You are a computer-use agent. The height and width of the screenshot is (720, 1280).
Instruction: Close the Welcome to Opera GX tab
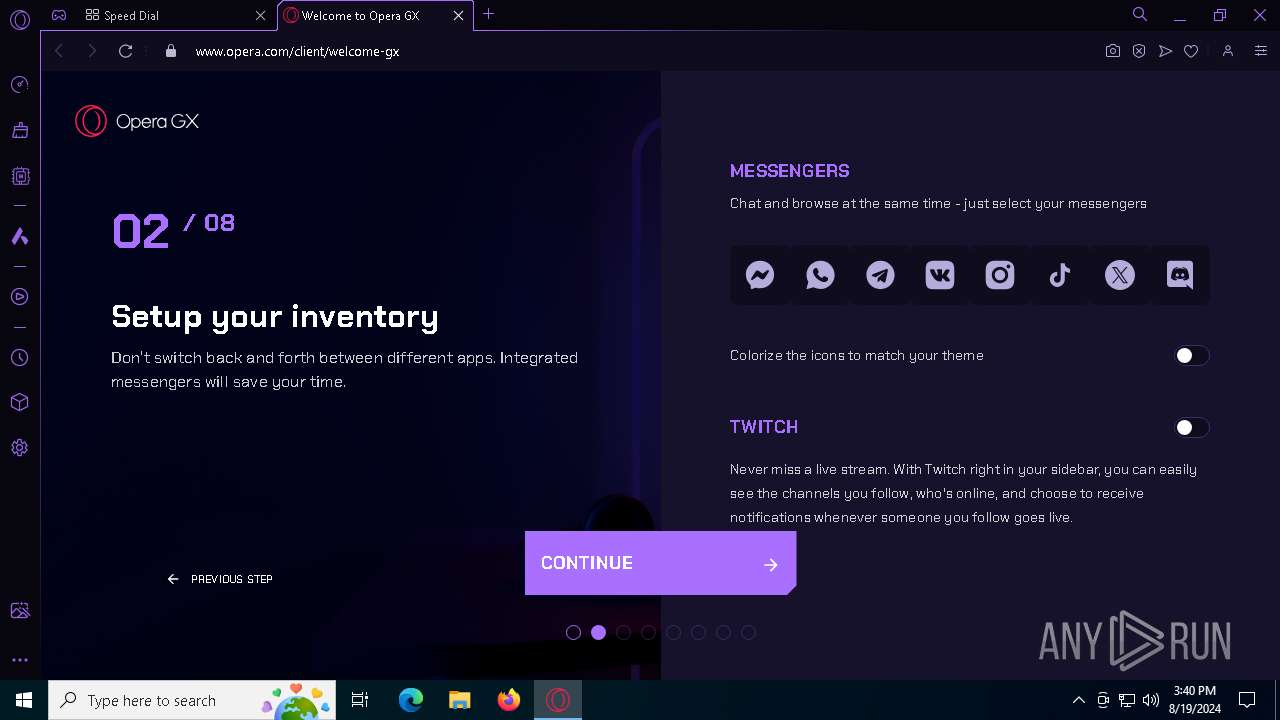(459, 16)
